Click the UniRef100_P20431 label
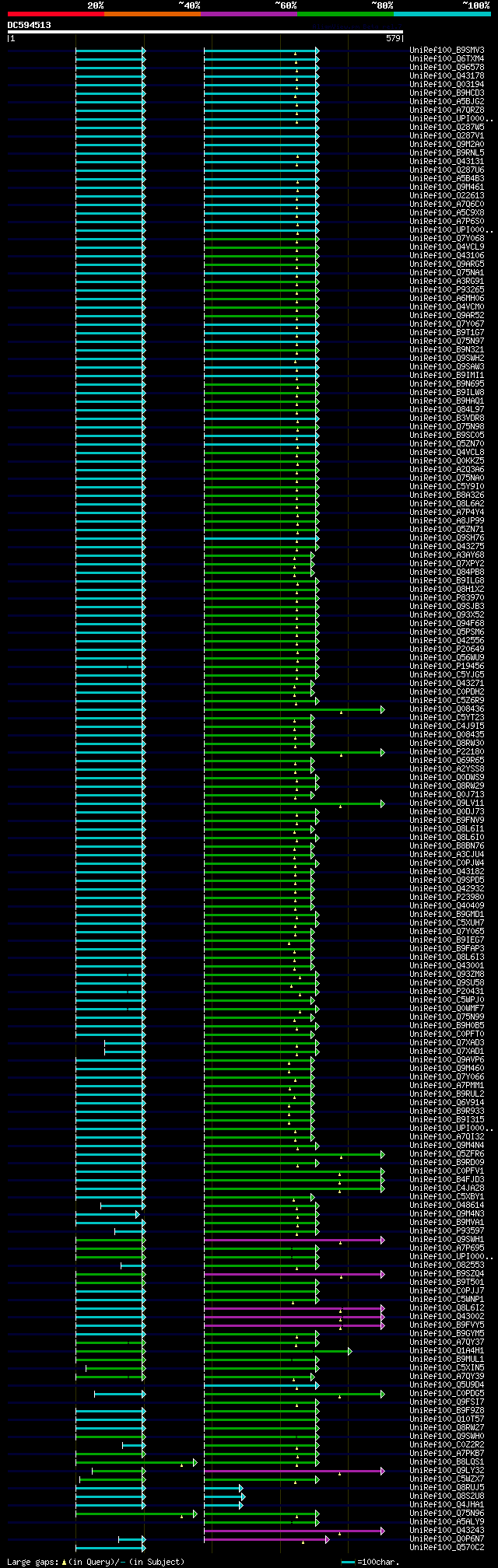498x1568 pixels. click(447, 991)
